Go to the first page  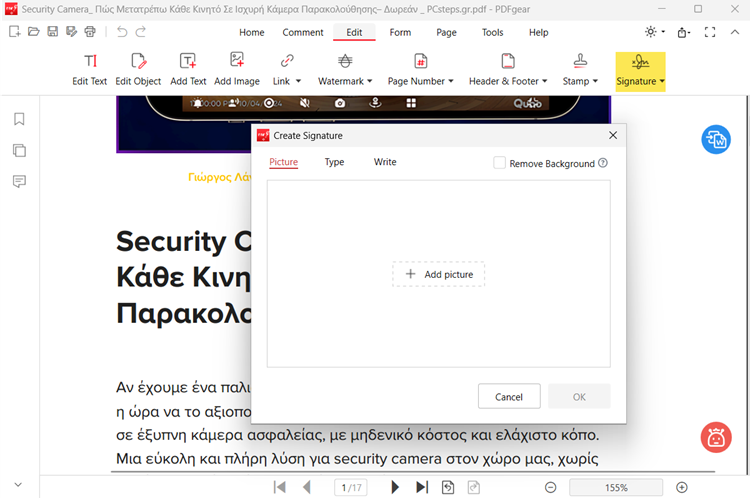click(279, 487)
